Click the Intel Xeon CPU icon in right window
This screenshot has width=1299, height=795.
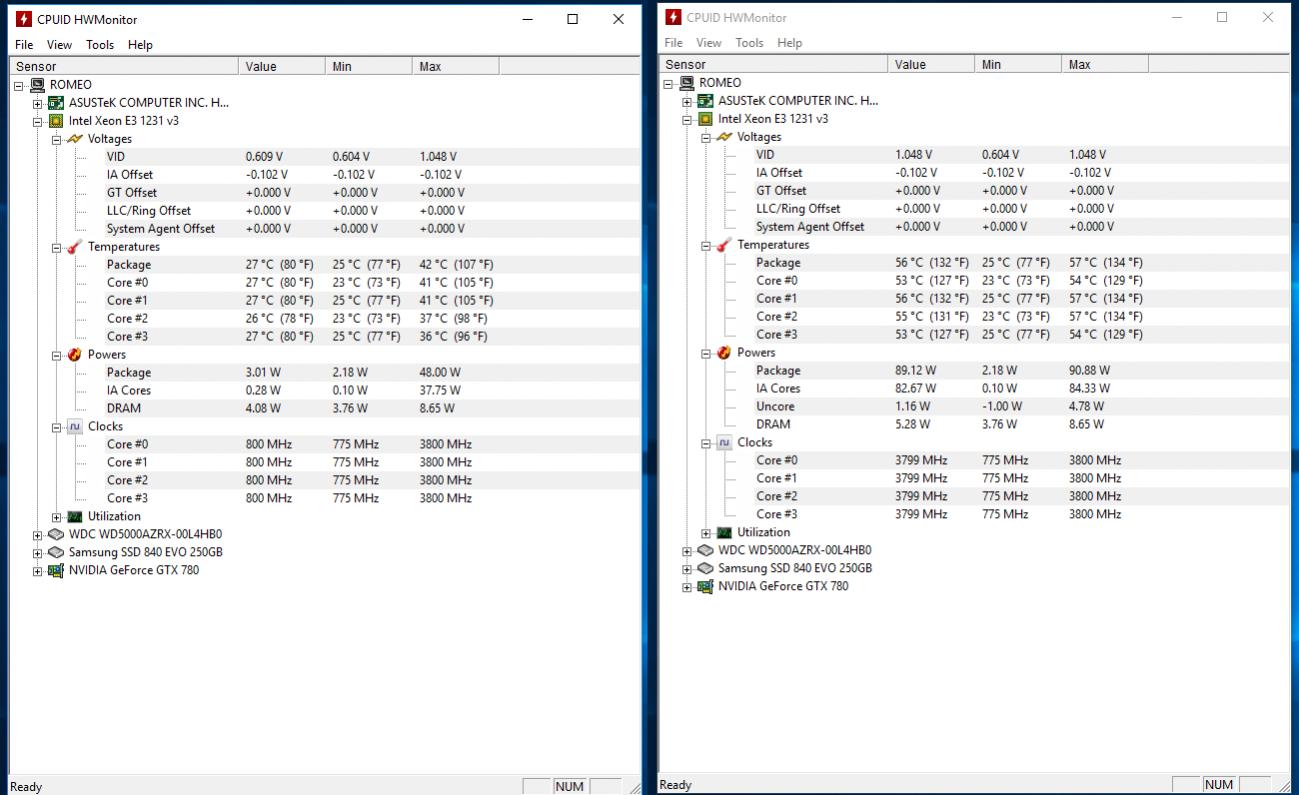pyautogui.click(x=706, y=119)
